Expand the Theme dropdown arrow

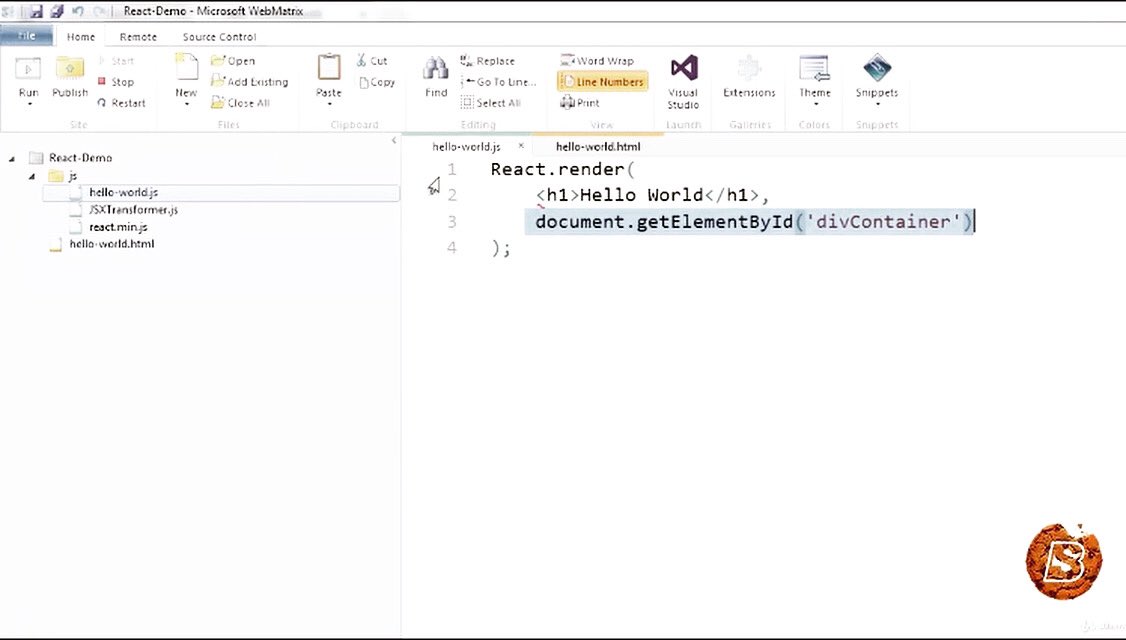click(815, 105)
